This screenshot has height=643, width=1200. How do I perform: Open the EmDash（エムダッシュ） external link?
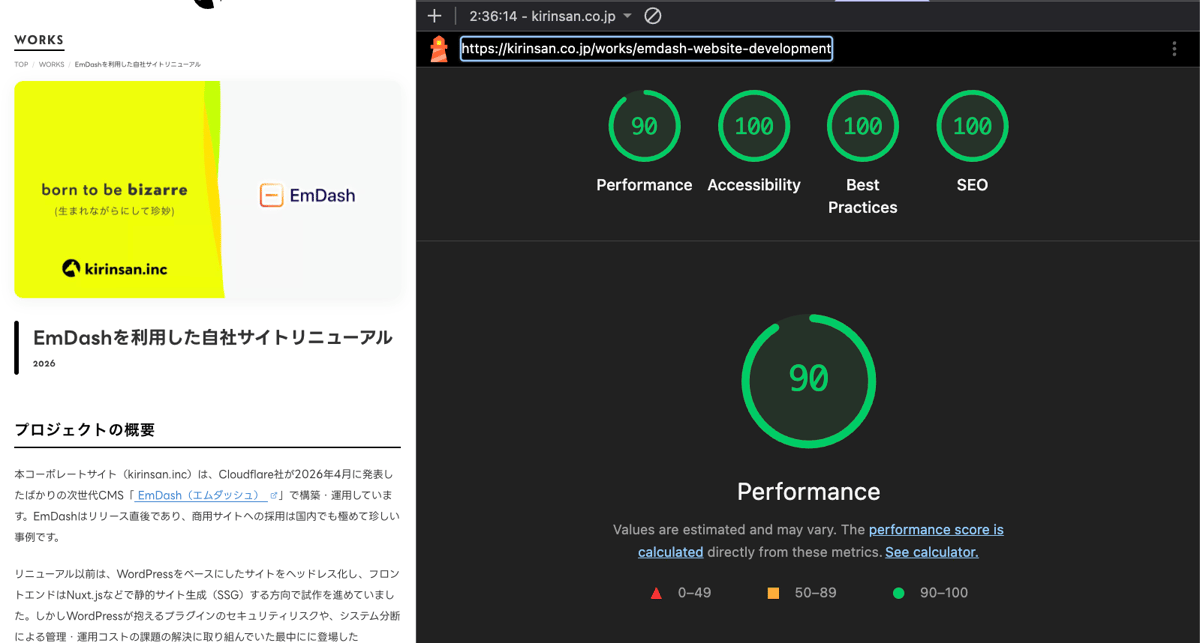coord(199,495)
